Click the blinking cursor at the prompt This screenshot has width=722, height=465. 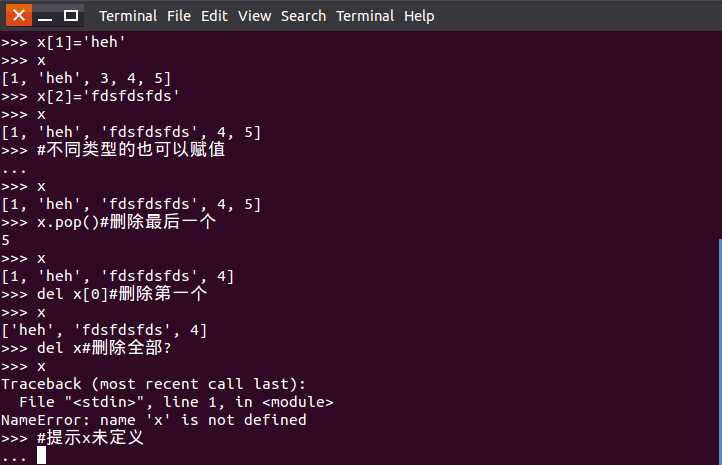click(x=41, y=455)
